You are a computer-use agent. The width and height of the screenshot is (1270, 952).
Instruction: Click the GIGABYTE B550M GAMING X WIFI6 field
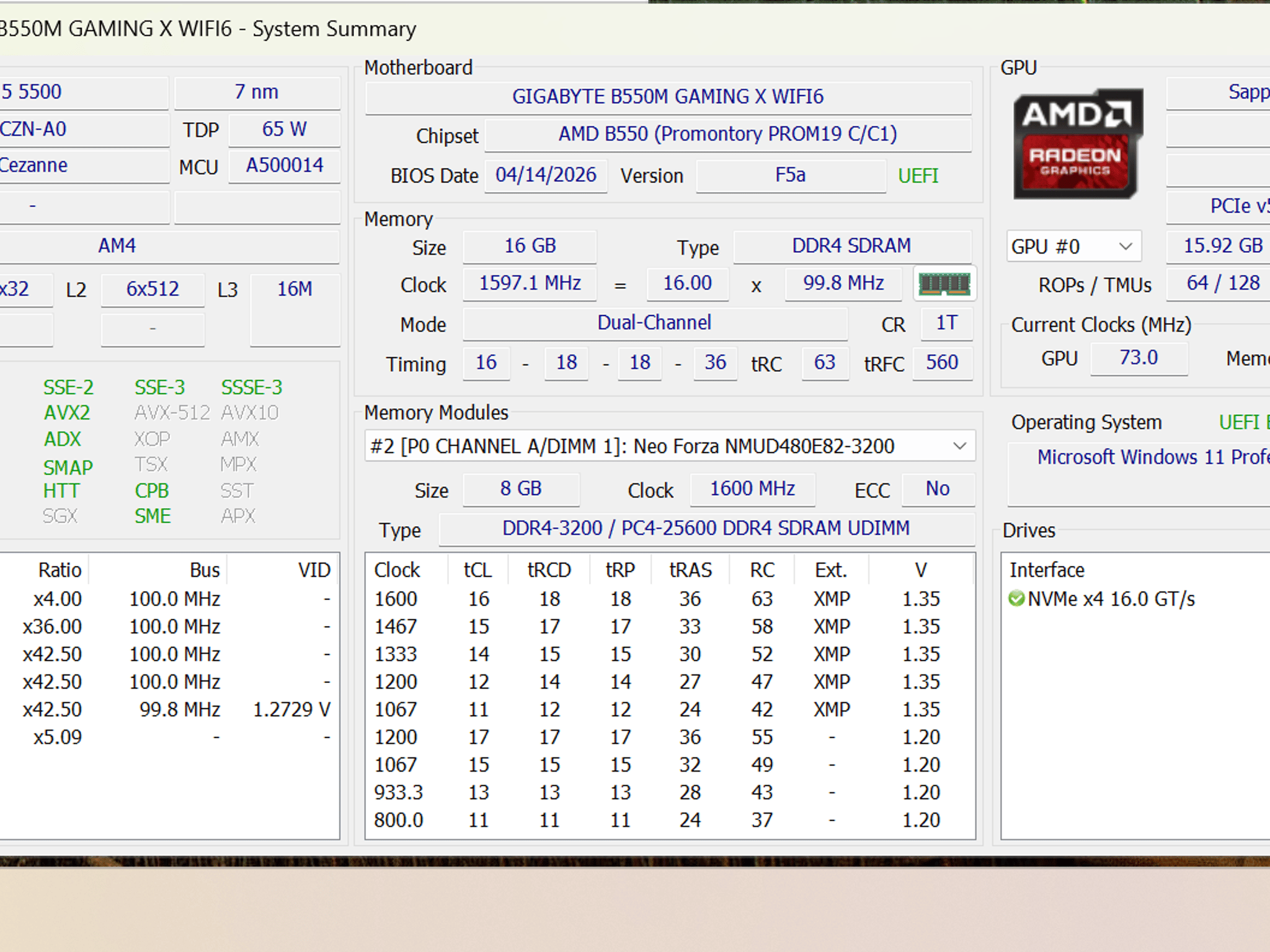(668, 97)
